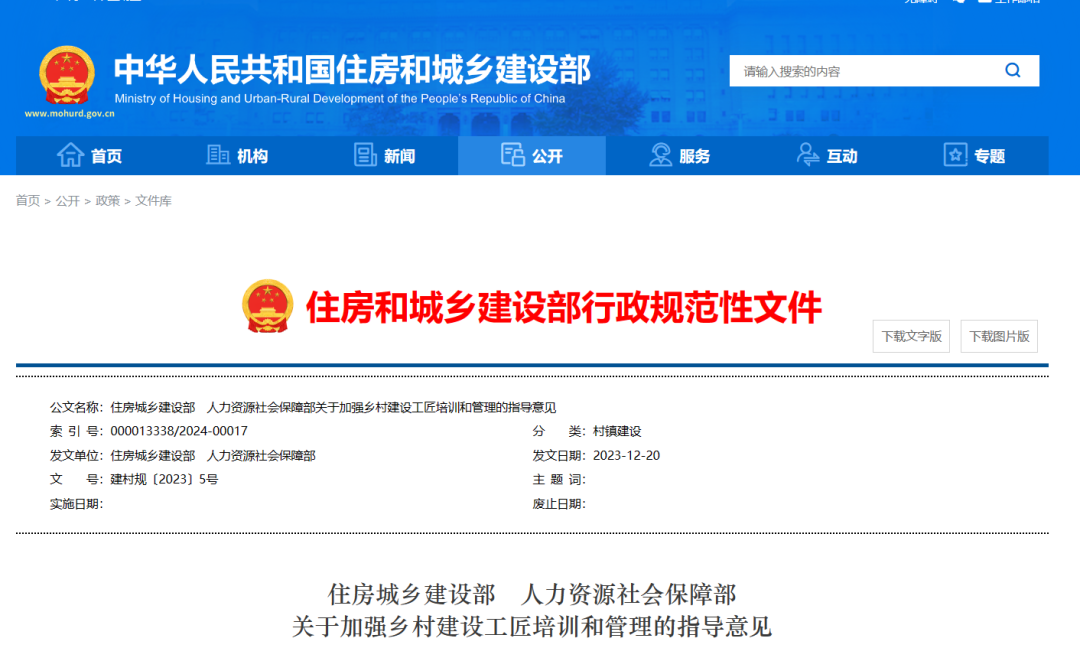This screenshot has width=1080, height=648.
Task: Click the national emblem logo in header
Action: [67, 74]
